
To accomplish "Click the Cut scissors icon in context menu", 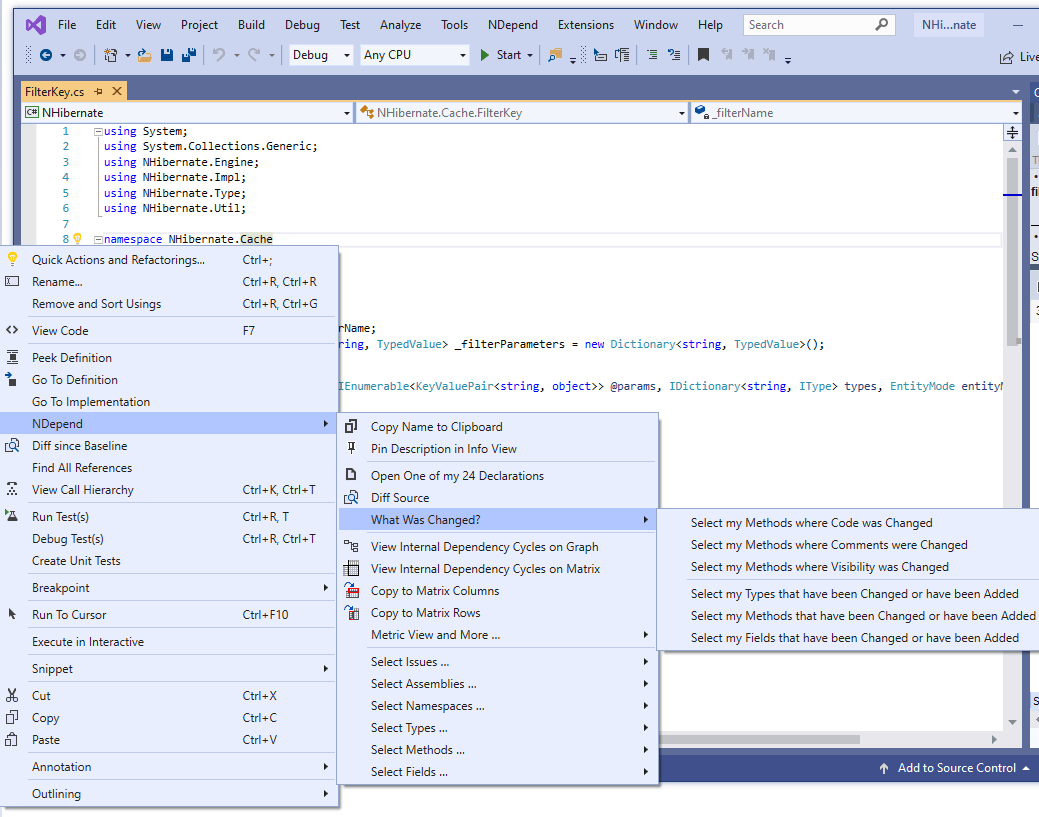I will (12, 696).
